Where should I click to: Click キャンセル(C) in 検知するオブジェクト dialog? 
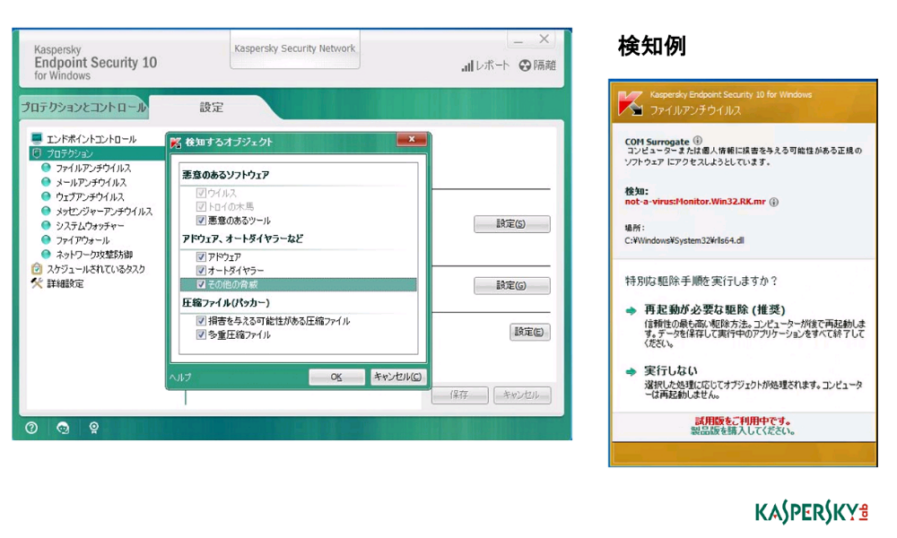pyautogui.click(x=398, y=377)
